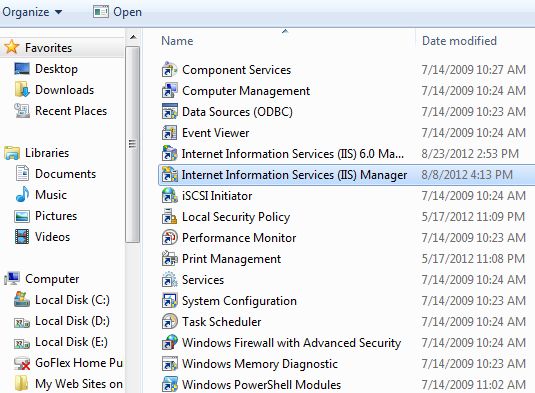This screenshot has height=393, width=535.
Task: Open the Videos library icon
Action: [x=22, y=237]
